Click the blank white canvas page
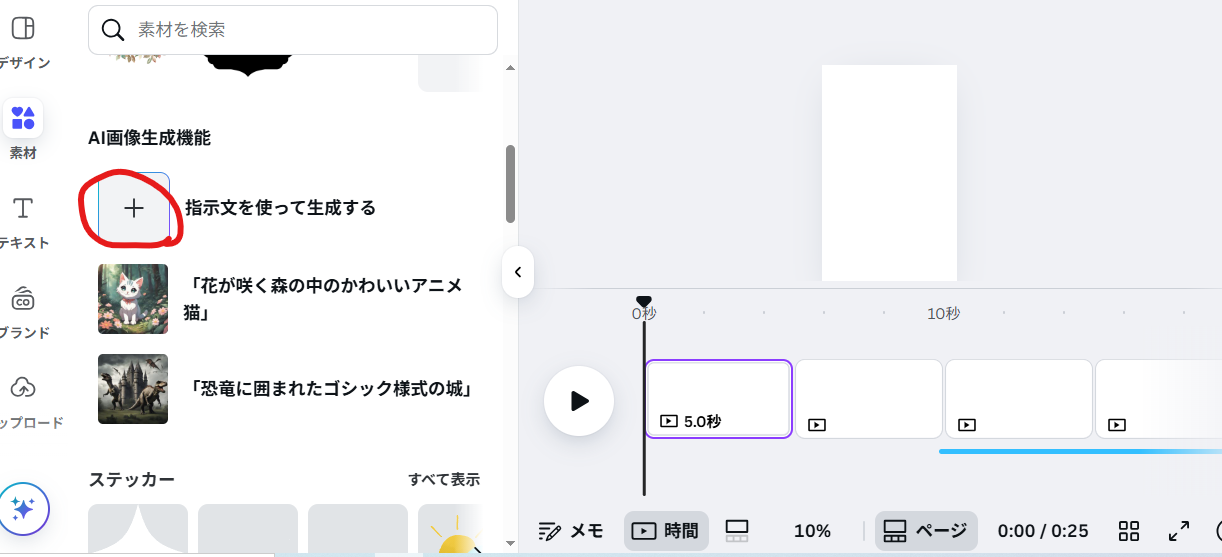The width and height of the screenshot is (1222, 557). coord(889,173)
